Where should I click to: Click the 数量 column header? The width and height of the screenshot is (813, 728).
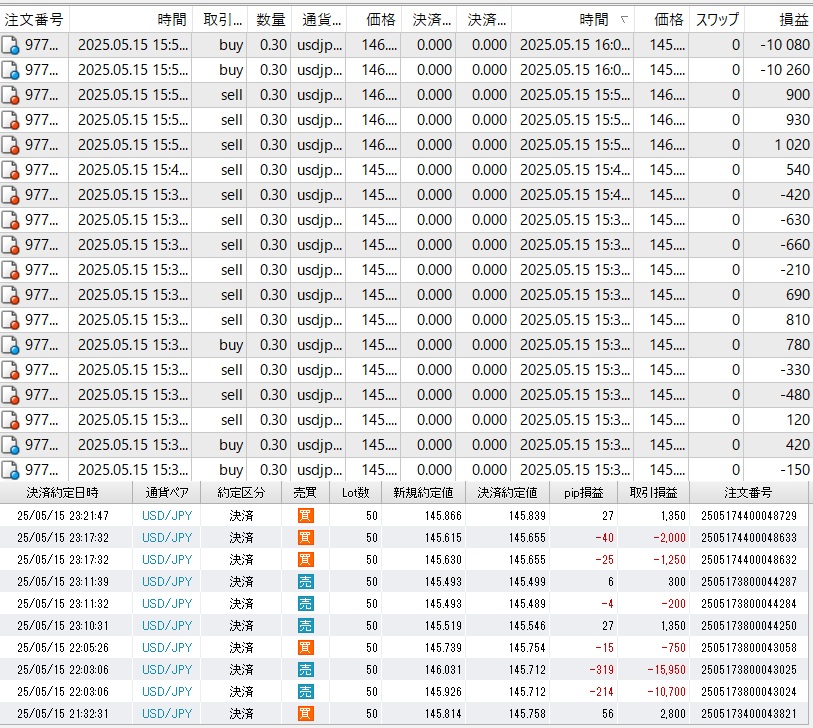tap(270, 19)
